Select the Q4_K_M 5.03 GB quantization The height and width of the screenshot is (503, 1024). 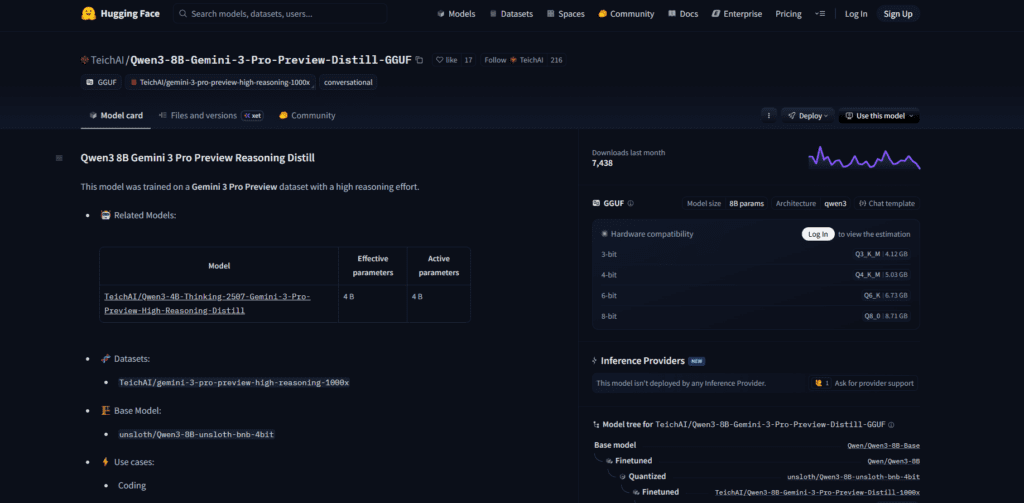[881, 275]
